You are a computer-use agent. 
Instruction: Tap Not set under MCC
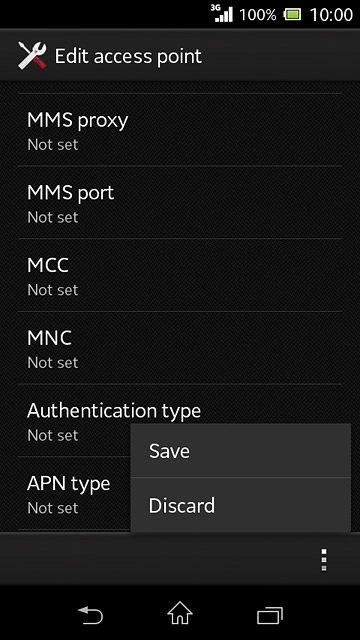point(53,290)
